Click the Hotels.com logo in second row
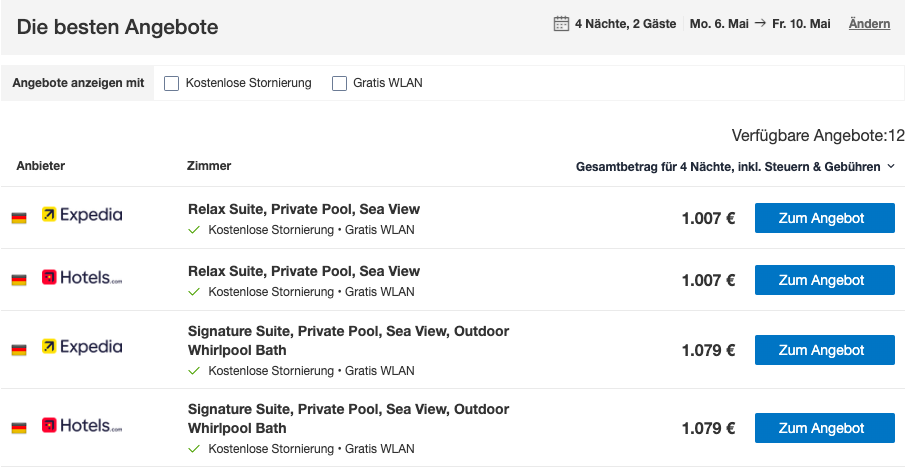This screenshot has height=469, width=908. 82,278
